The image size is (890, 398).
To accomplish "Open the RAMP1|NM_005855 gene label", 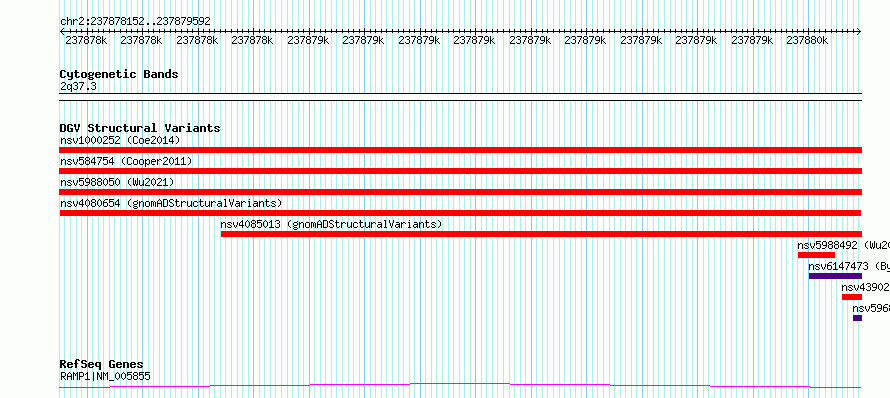I will (105, 376).
